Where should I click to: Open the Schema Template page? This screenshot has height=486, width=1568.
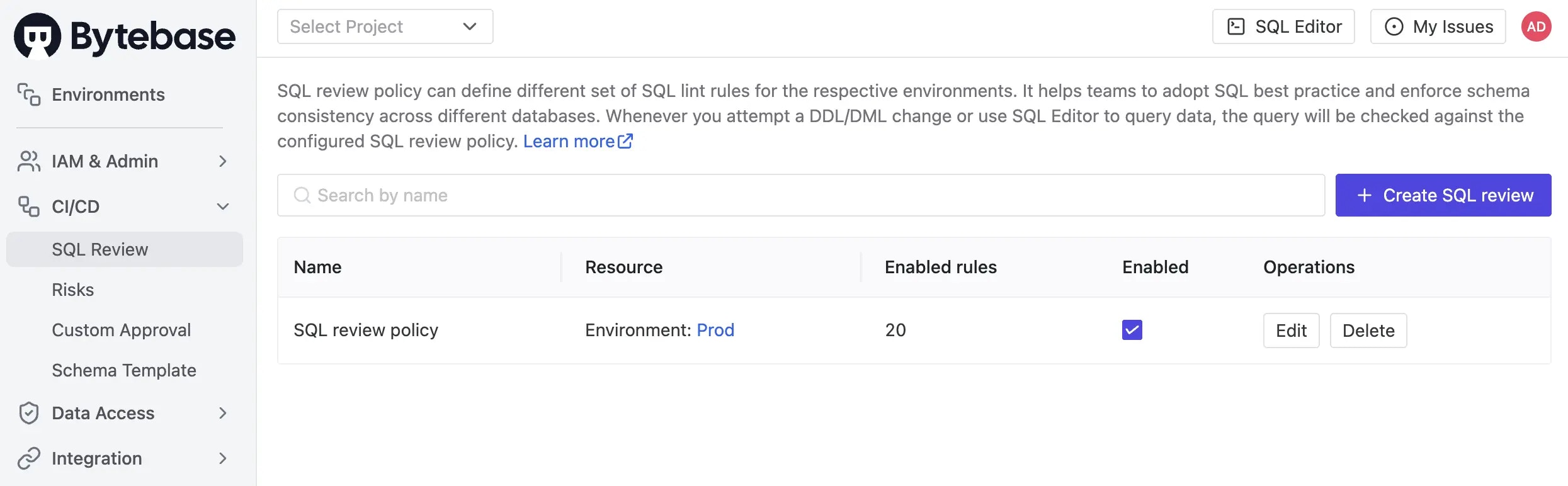pos(124,370)
